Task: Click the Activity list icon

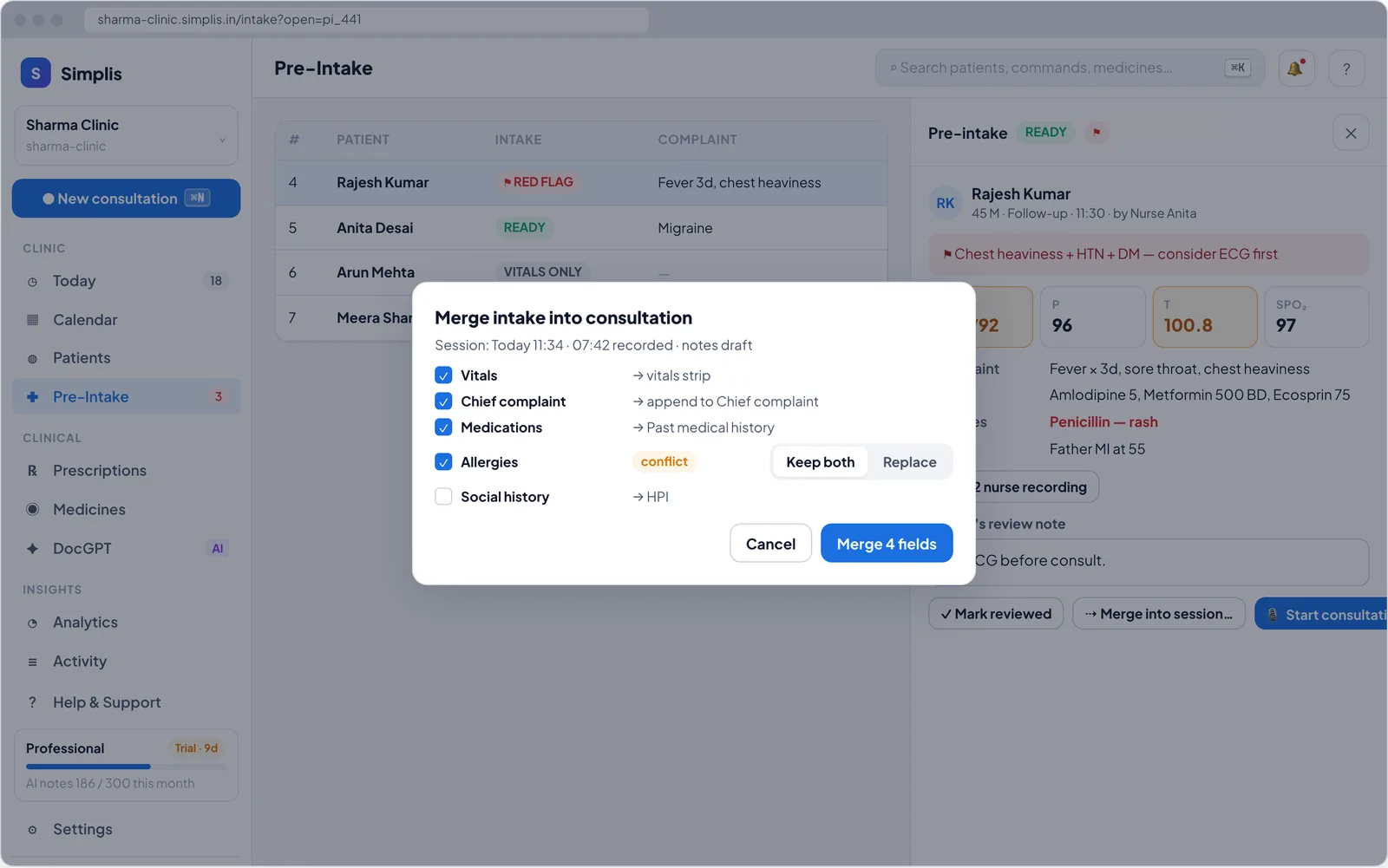Action: coord(33,662)
